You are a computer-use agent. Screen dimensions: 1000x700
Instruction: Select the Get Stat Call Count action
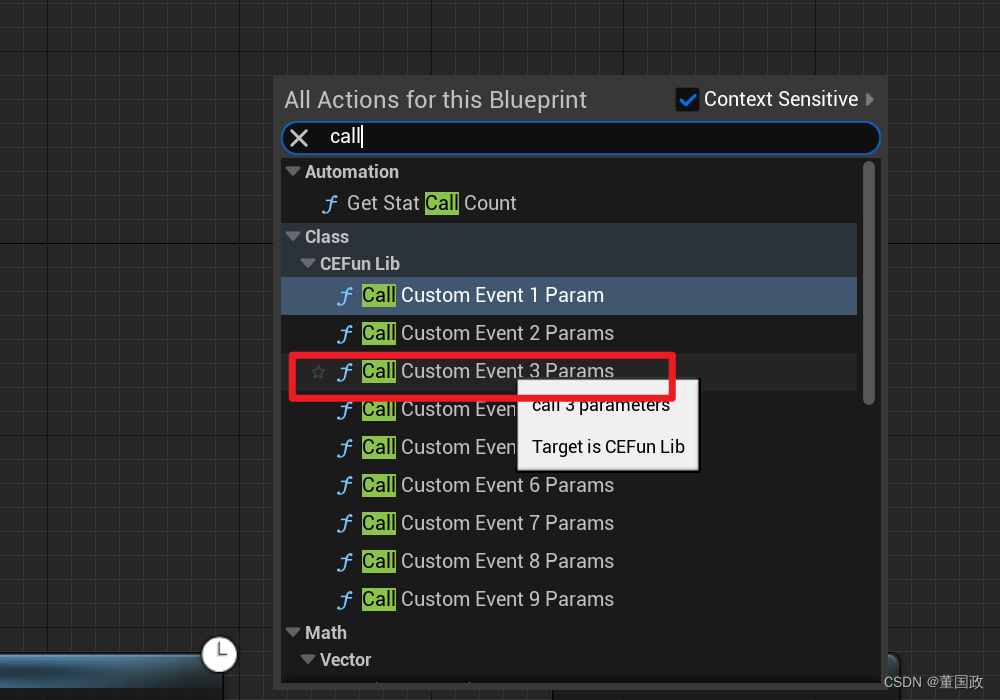click(x=430, y=203)
